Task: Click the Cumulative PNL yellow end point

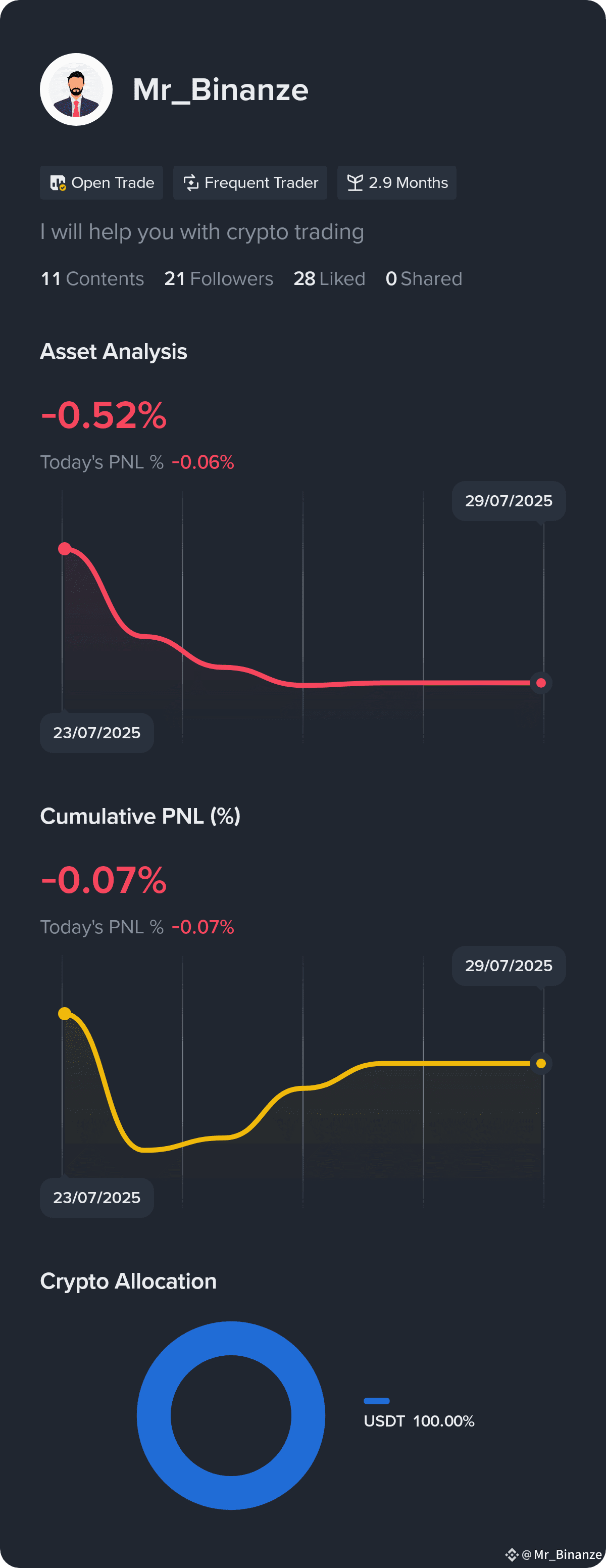Action: (541, 1063)
